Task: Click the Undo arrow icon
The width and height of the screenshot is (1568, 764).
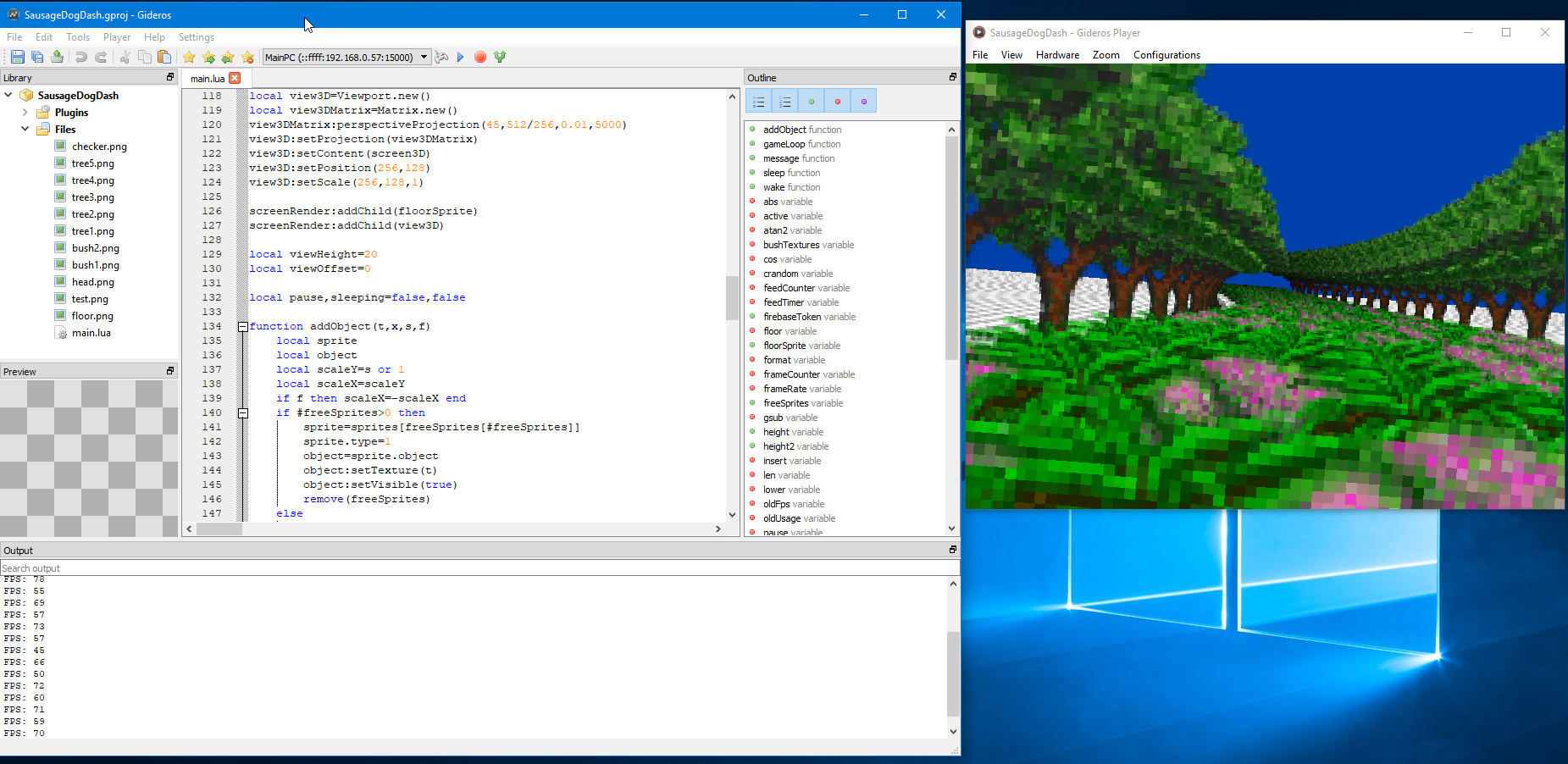Action: [81, 57]
